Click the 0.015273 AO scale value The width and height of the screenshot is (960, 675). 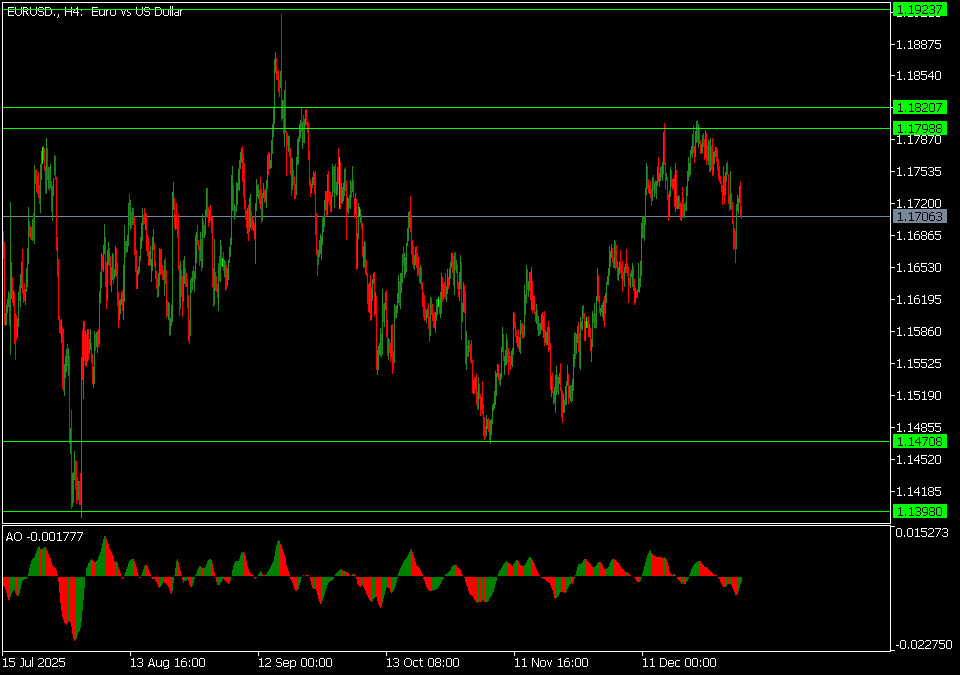(922, 533)
